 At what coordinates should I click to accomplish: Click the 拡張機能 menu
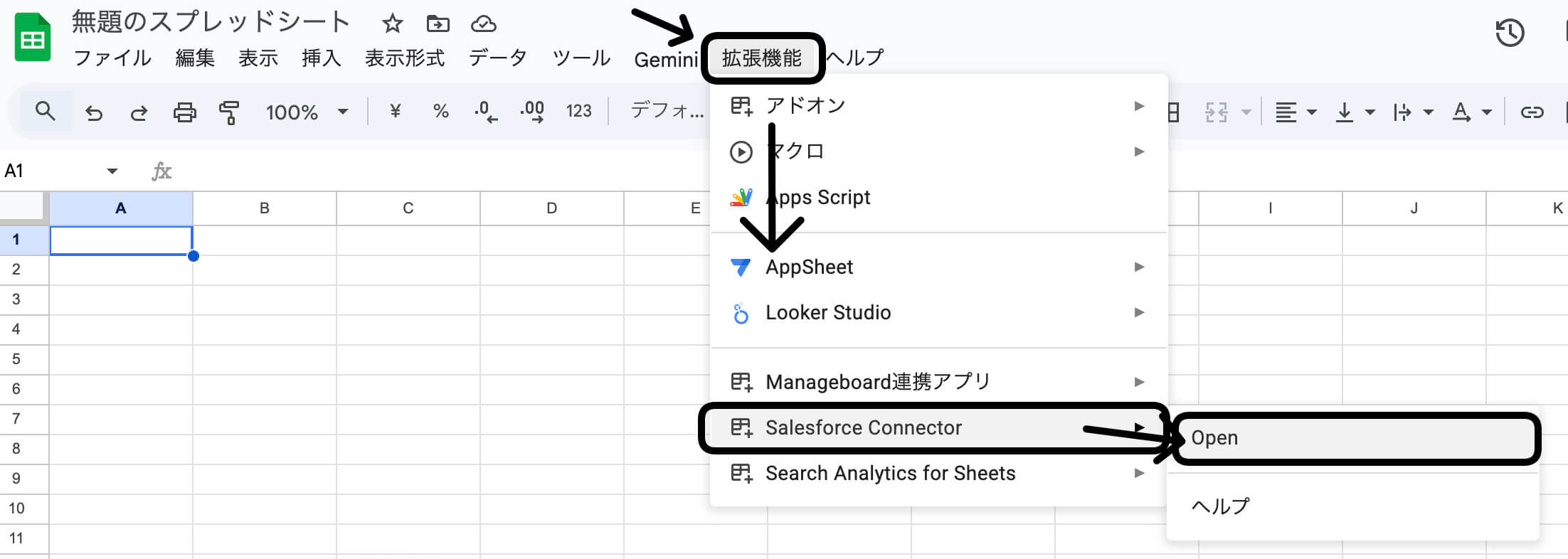tap(762, 58)
